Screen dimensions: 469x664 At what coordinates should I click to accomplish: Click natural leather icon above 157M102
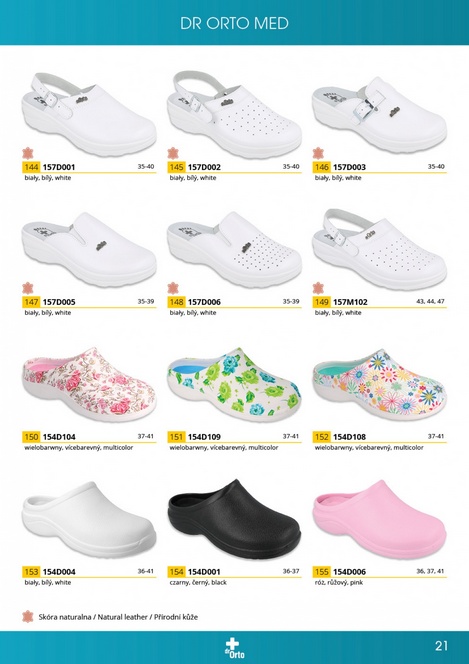coord(318,288)
